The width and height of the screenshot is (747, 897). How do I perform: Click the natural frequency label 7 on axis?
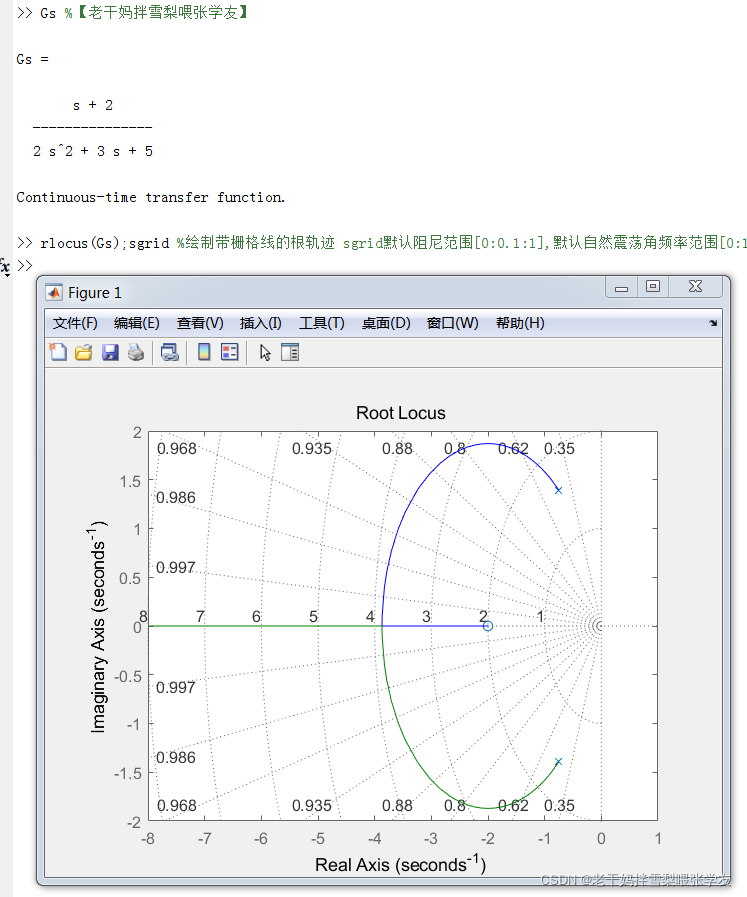[200, 616]
